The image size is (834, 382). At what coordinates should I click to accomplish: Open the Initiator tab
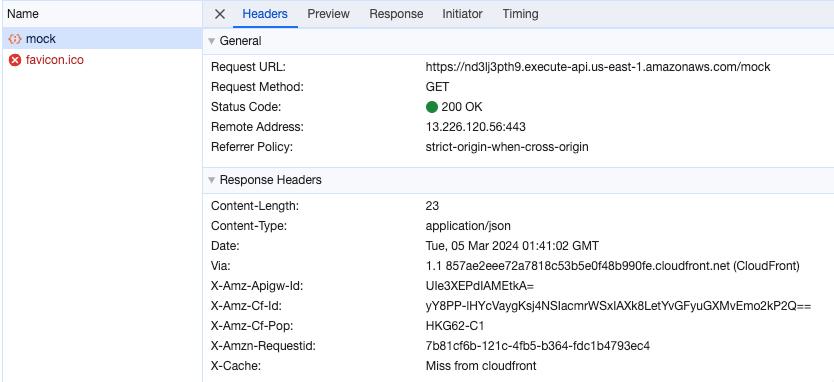[462, 14]
